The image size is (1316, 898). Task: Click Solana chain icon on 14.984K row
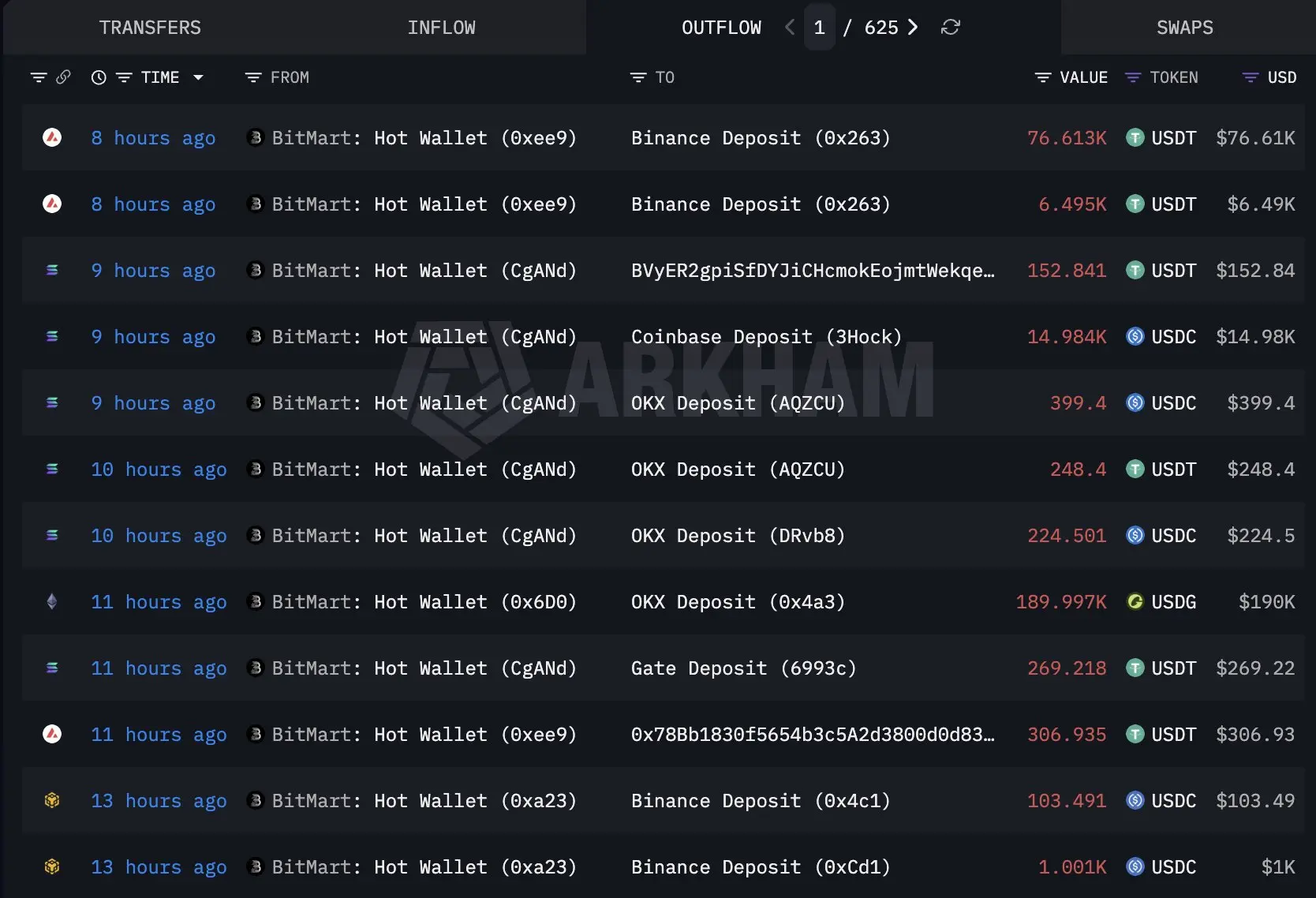pos(52,336)
